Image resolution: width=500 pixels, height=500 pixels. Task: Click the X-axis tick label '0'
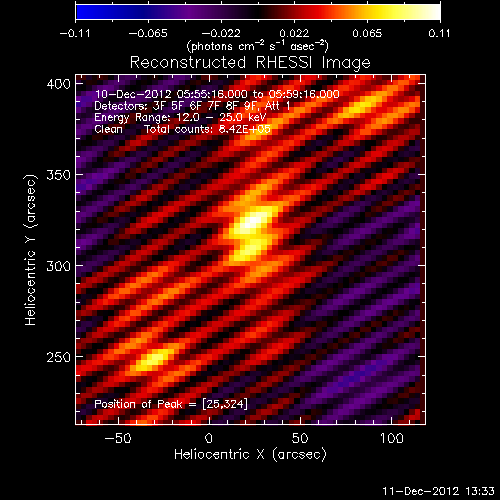tap(209, 438)
